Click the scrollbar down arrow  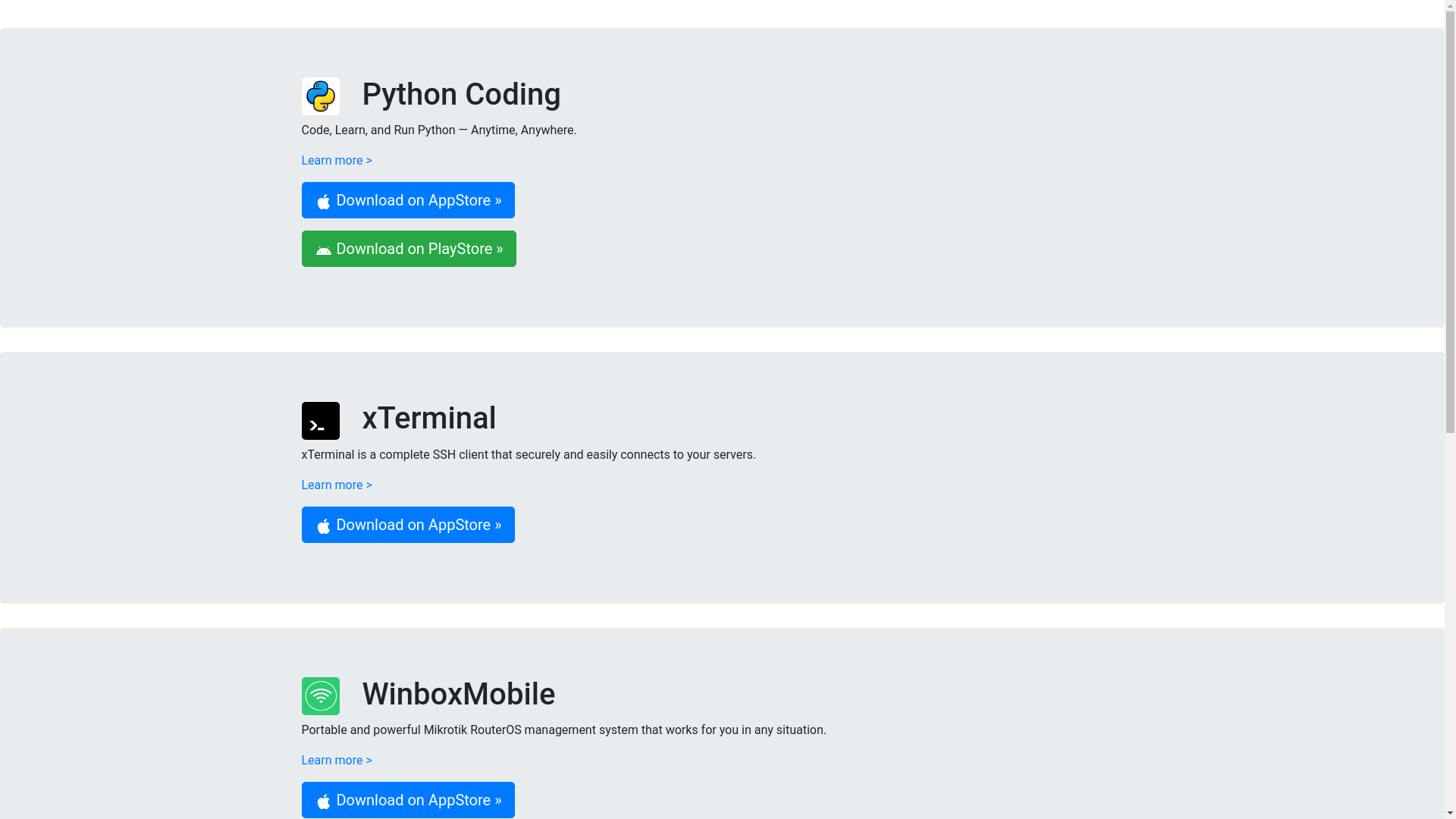pos(1450,813)
